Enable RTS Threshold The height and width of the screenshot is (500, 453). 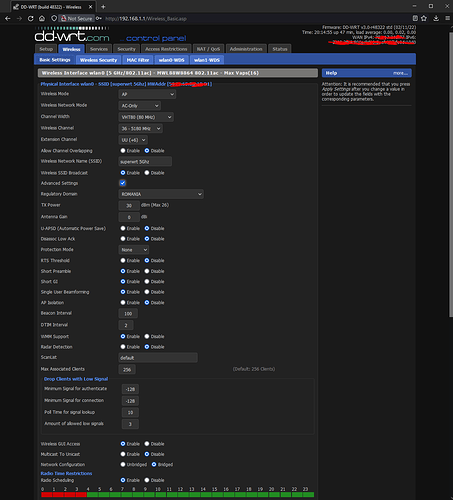pos(123,260)
